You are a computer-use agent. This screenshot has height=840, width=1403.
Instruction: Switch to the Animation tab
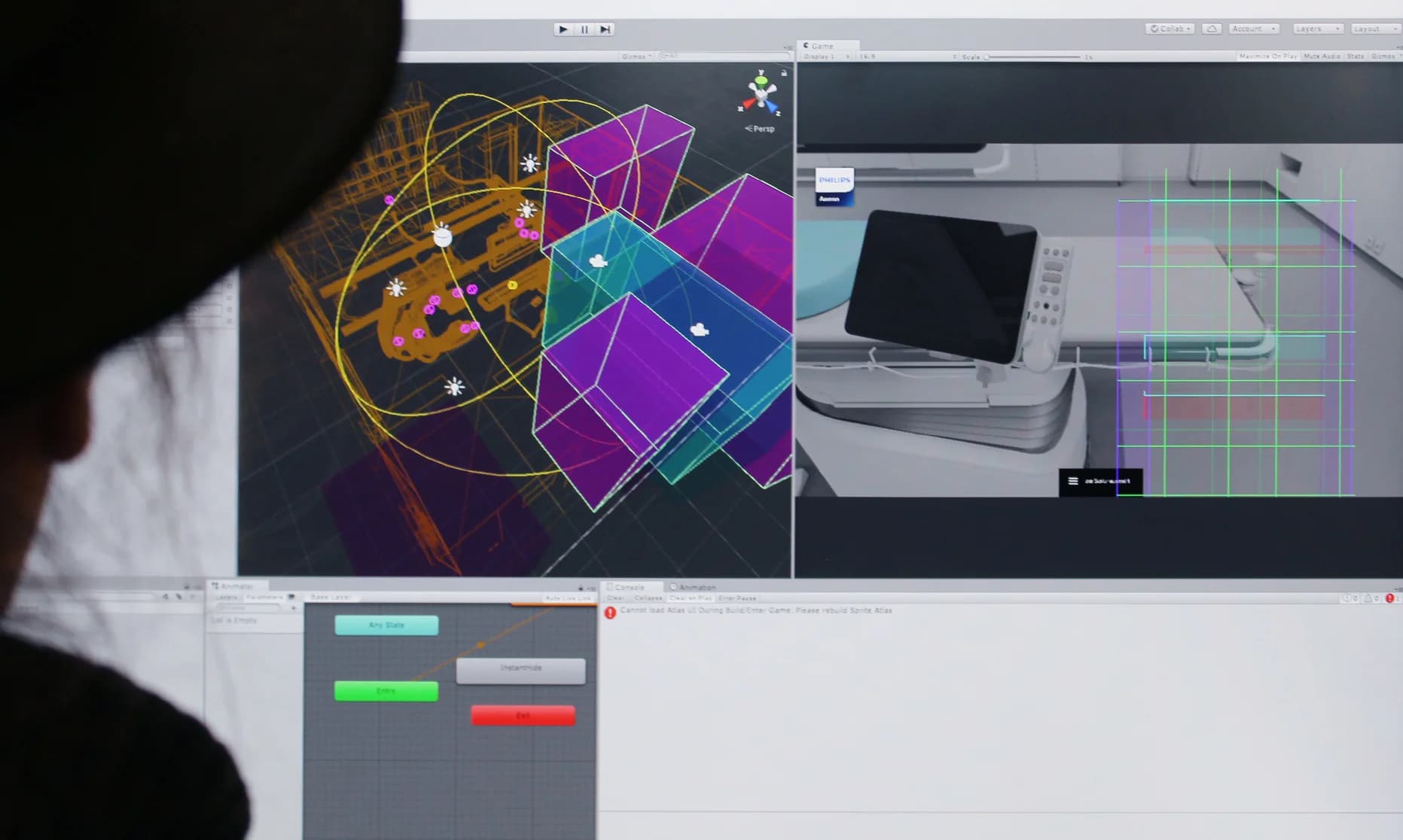[x=696, y=587]
